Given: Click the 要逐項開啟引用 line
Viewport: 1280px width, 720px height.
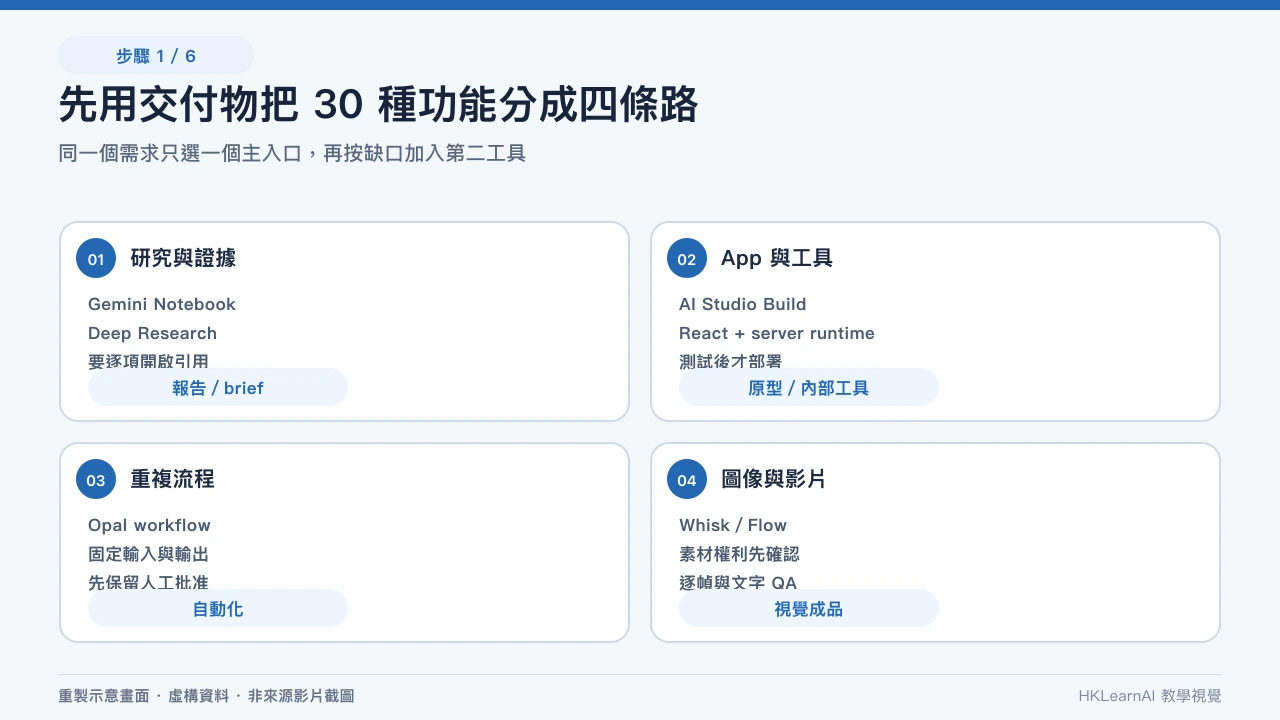Looking at the screenshot, I should tap(148, 361).
